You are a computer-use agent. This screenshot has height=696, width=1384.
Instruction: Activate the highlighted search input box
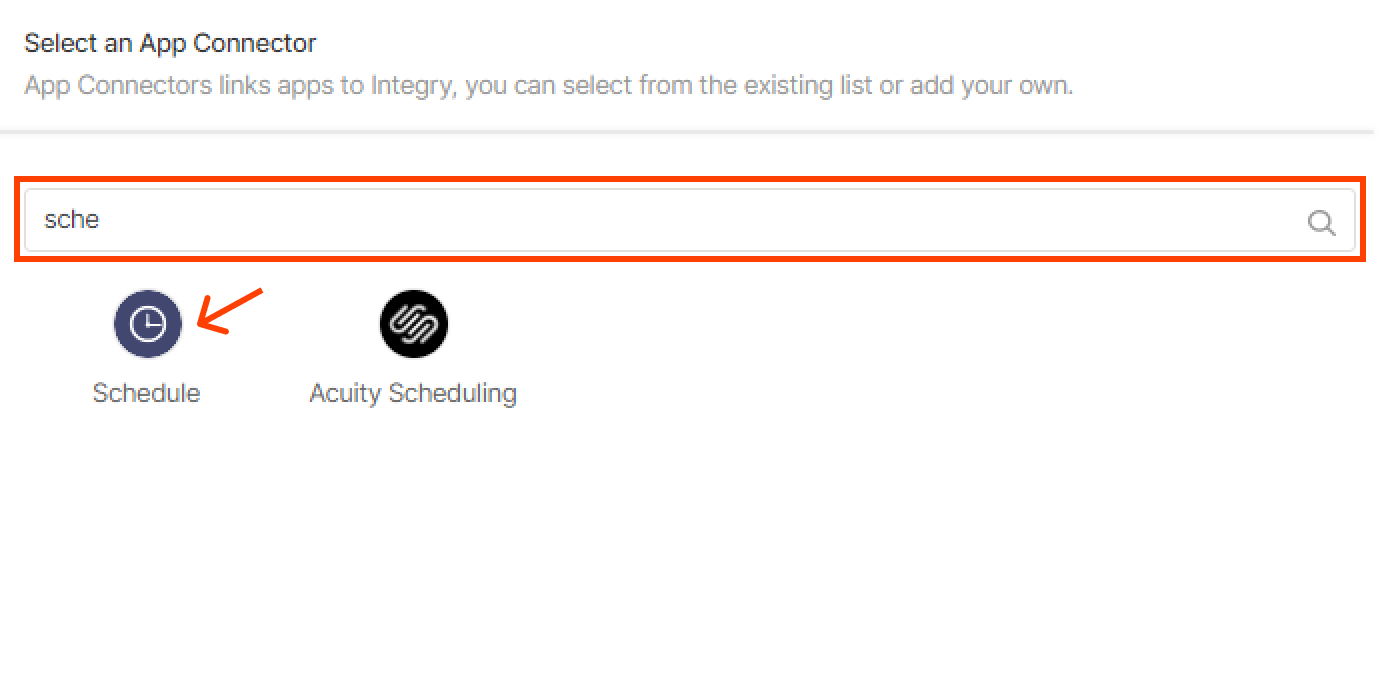pos(690,220)
